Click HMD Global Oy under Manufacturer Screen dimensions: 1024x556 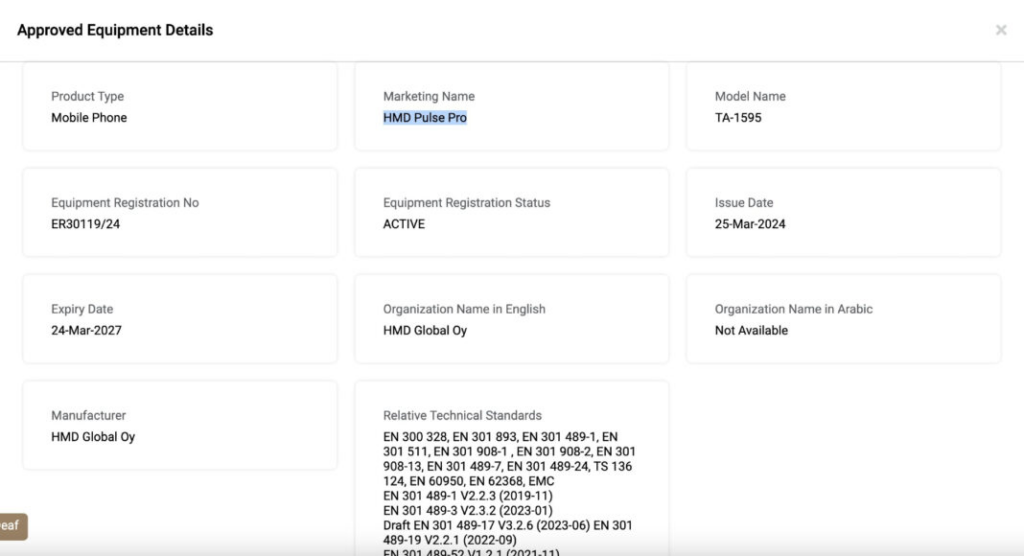93,437
